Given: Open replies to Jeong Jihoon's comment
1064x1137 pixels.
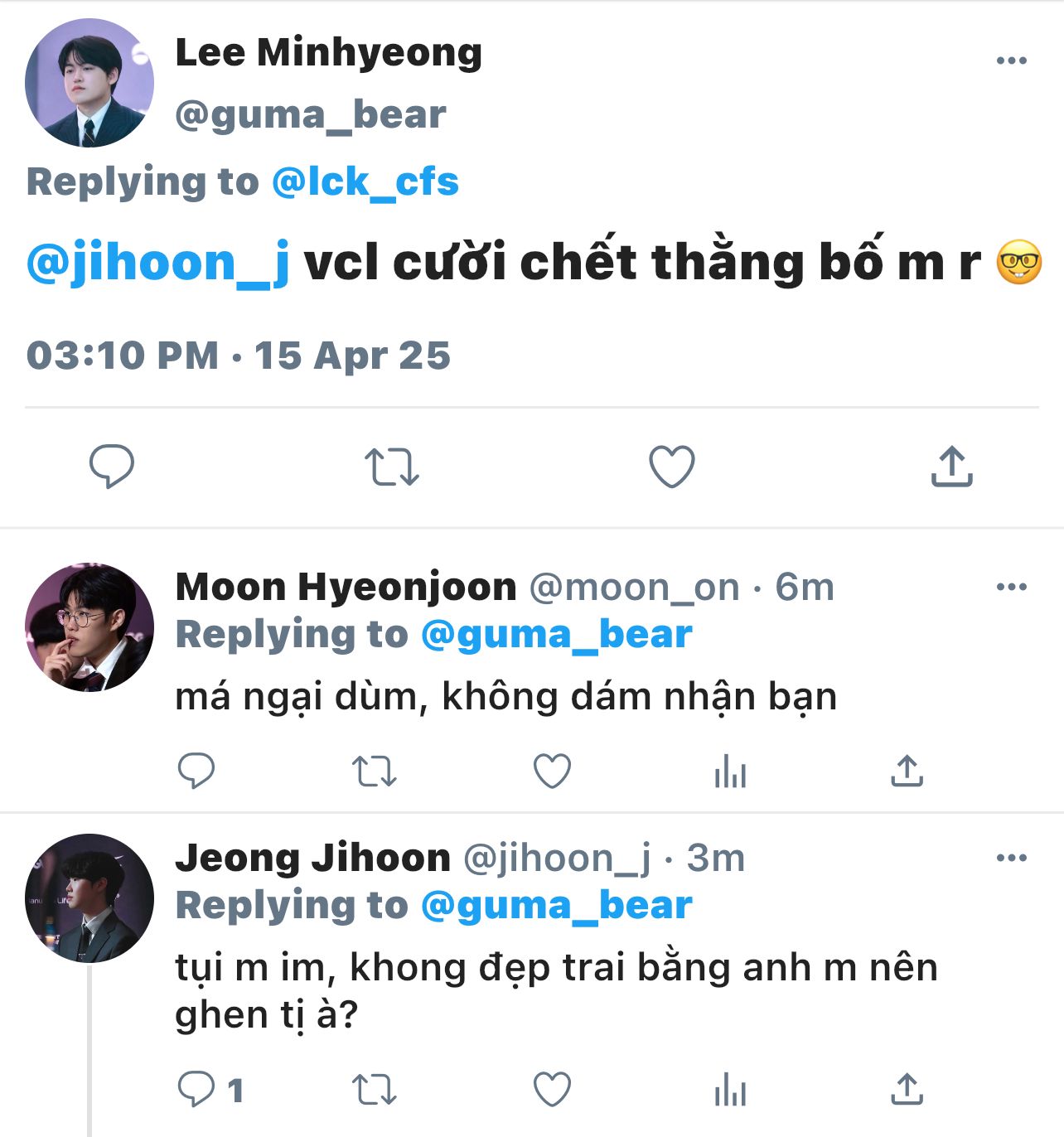Looking at the screenshot, I should (x=196, y=1089).
